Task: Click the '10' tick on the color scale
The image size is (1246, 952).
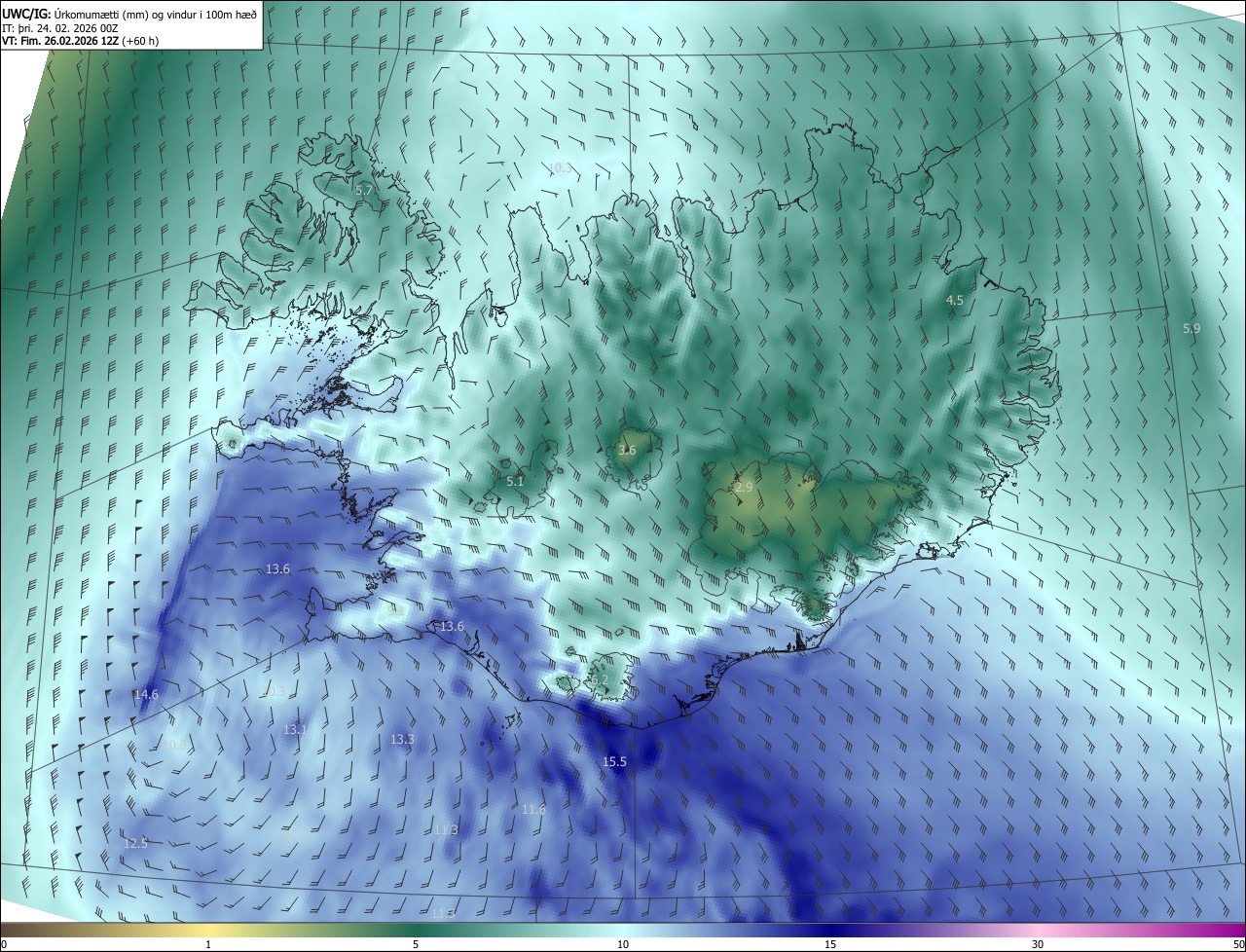Action: pos(623,944)
